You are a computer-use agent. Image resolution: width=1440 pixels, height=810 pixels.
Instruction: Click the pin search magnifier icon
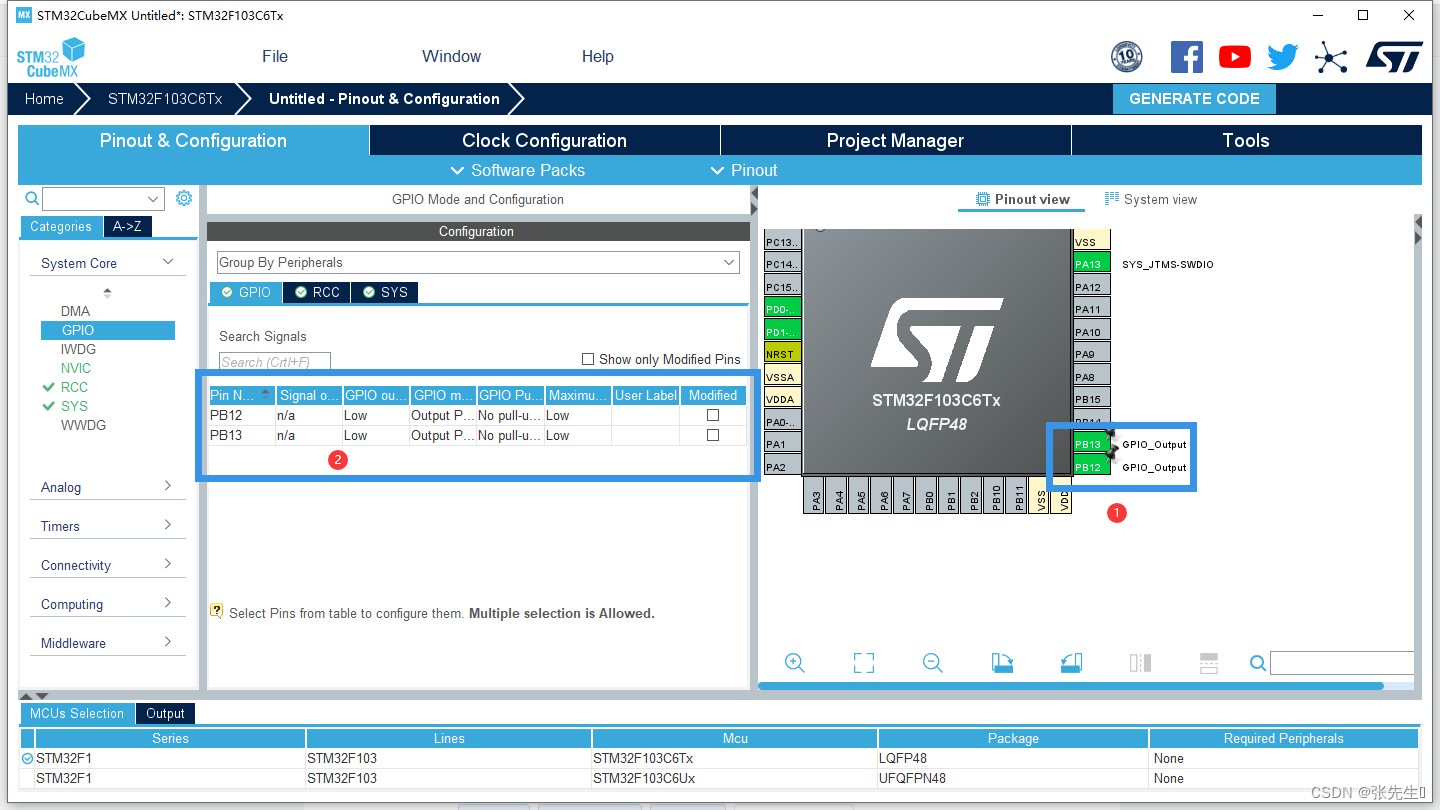point(1258,663)
